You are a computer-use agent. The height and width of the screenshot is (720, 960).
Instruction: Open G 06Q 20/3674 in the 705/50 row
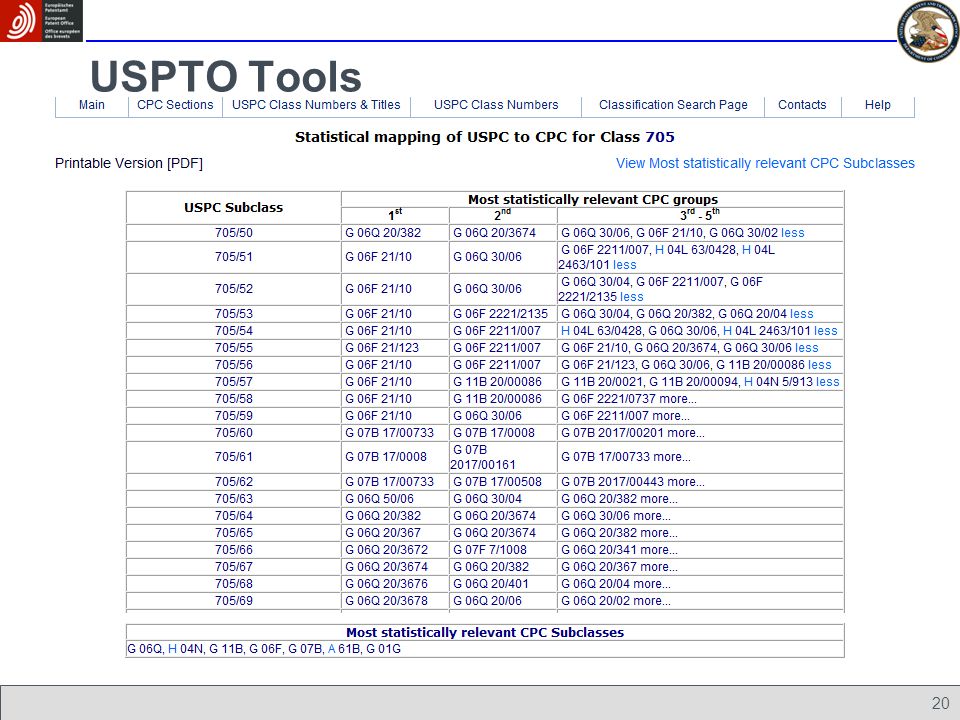tap(495, 233)
